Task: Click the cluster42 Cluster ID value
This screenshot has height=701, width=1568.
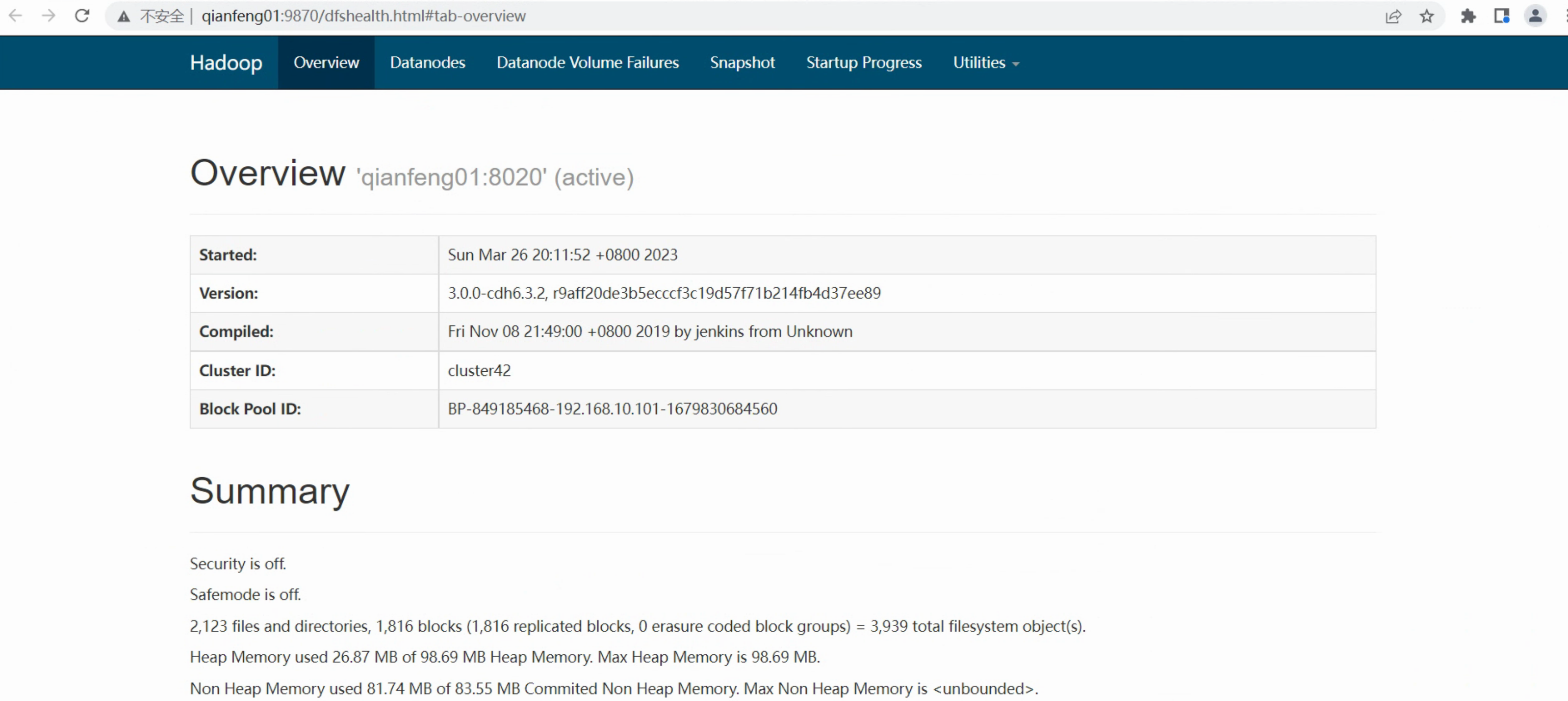Action: click(x=479, y=370)
